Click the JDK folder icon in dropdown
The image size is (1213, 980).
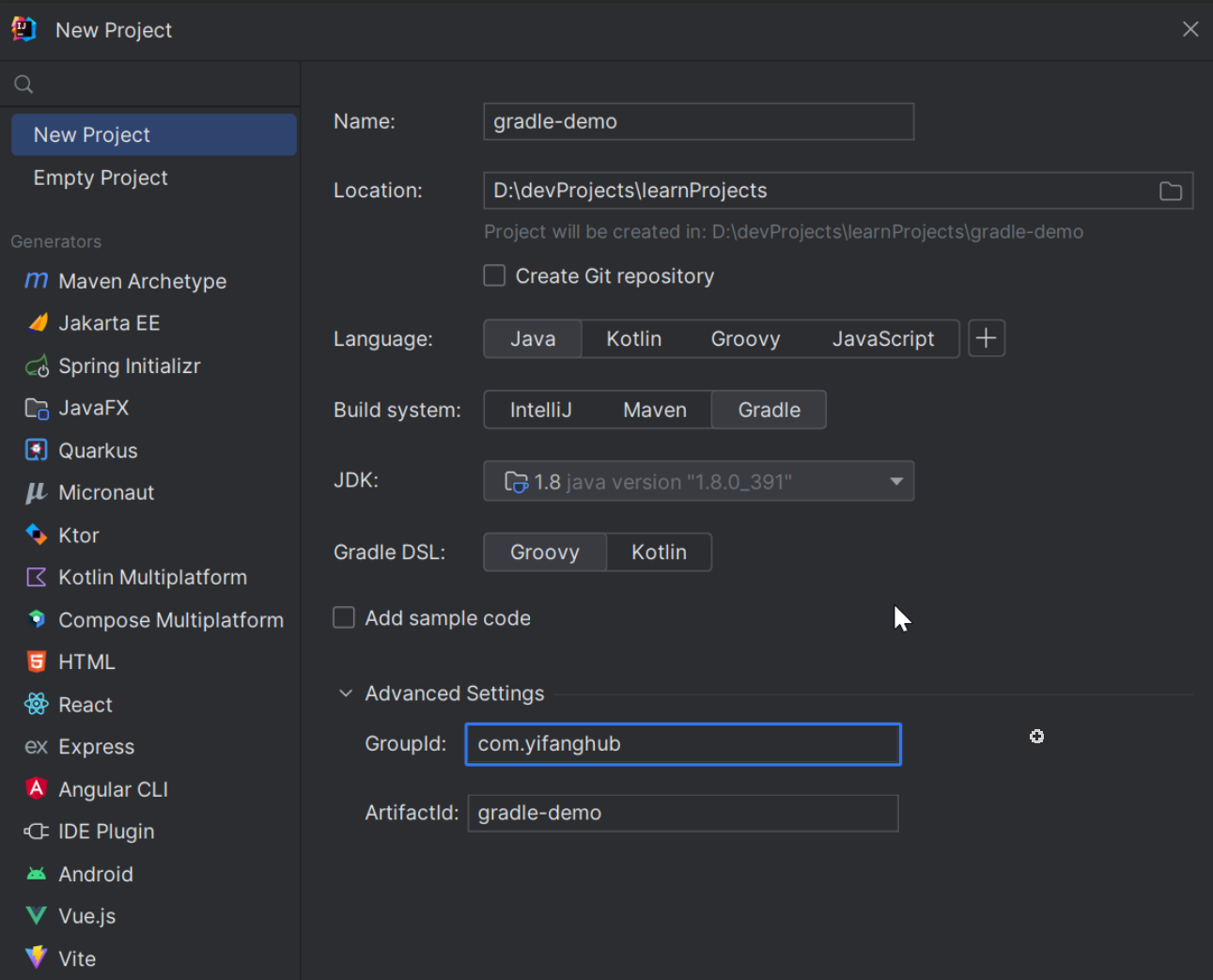point(516,482)
